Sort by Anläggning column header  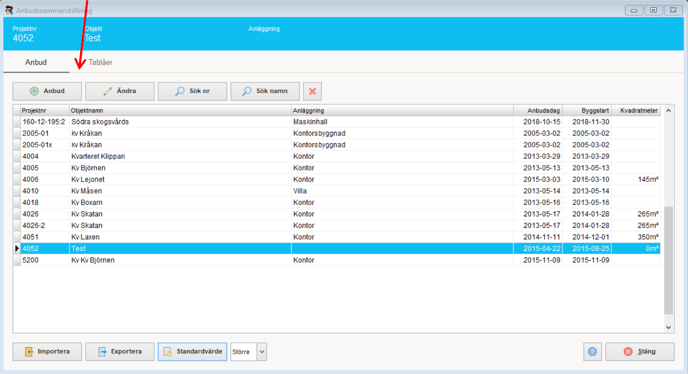pos(402,111)
